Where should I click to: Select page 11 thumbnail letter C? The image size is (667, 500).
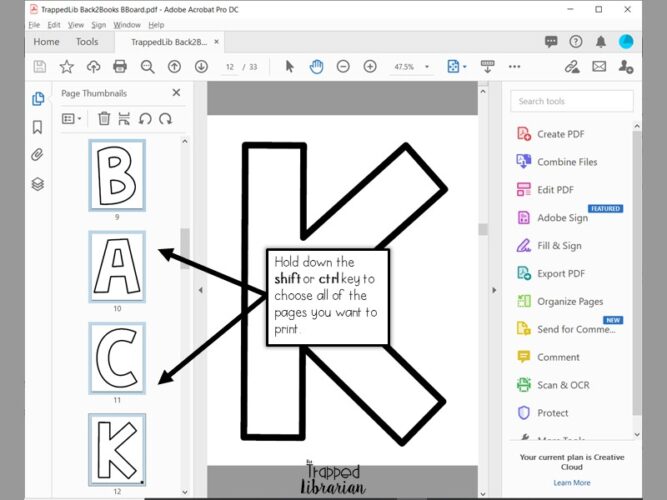117,358
